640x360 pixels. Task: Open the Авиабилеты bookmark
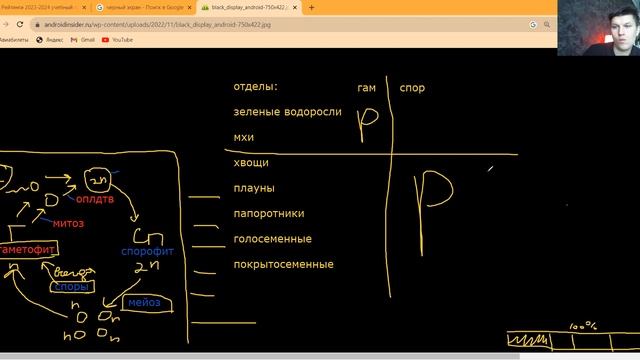pyautogui.click(x=14, y=40)
